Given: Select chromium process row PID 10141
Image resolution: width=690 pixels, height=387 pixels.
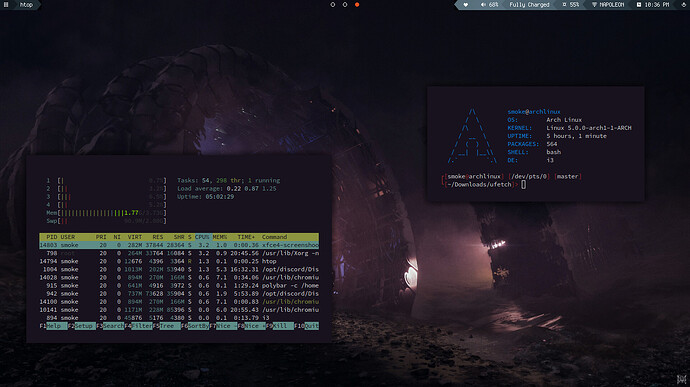Looking at the screenshot, I should click(x=179, y=310).
